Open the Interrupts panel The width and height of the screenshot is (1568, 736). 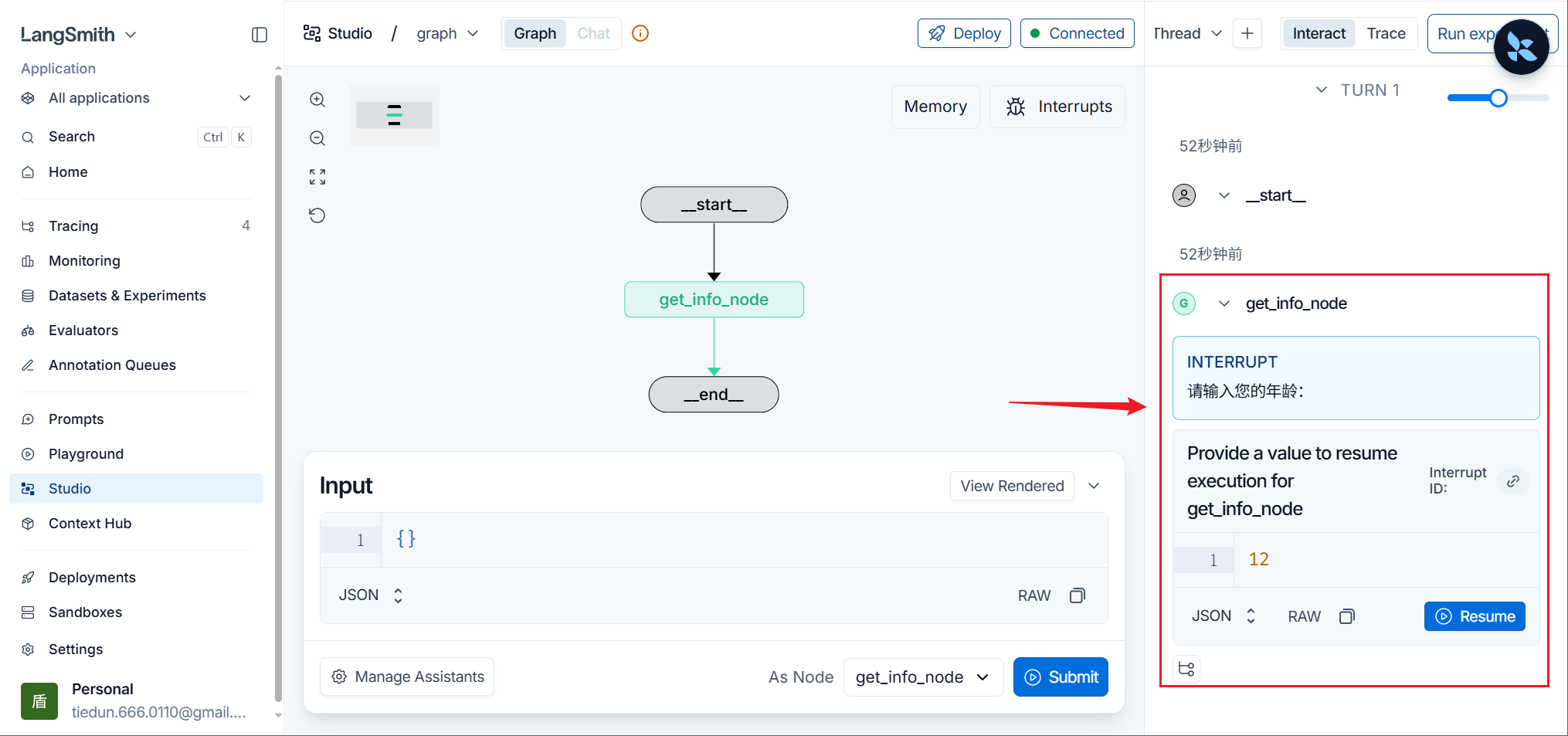pyautogui.click(x=1057, y=107)
